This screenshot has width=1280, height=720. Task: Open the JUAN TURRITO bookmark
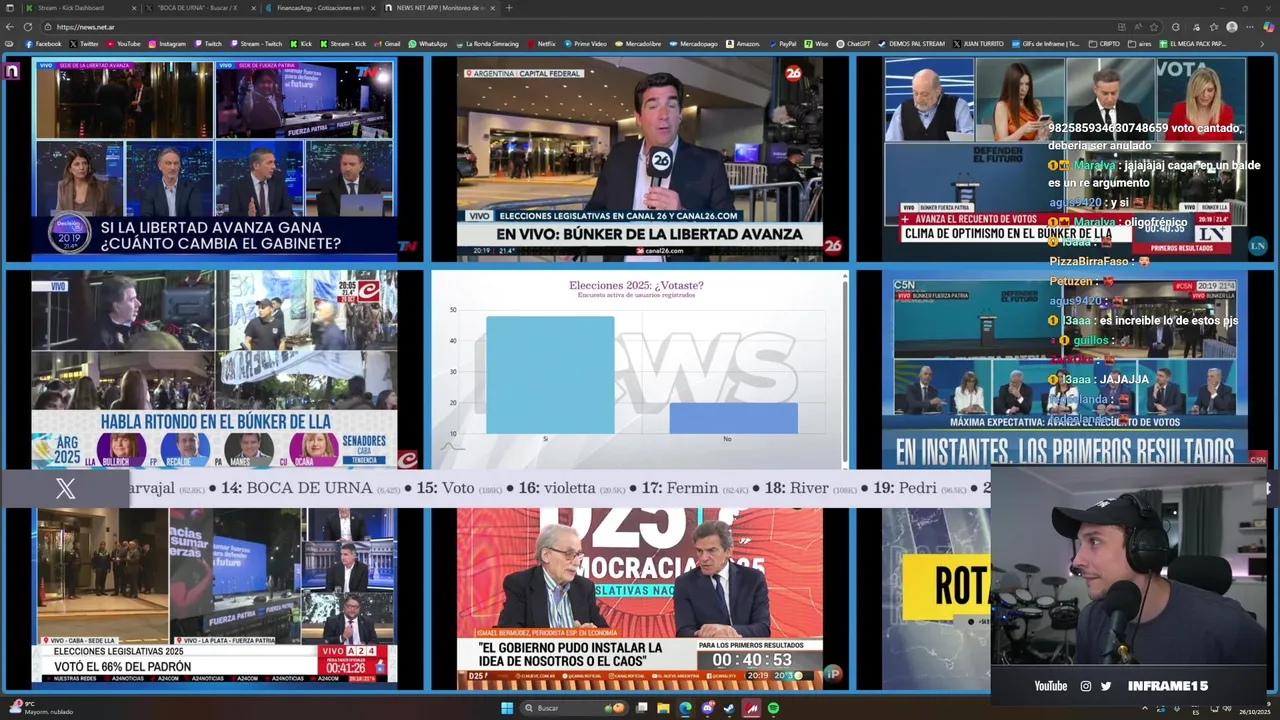(x=977, y=44)
